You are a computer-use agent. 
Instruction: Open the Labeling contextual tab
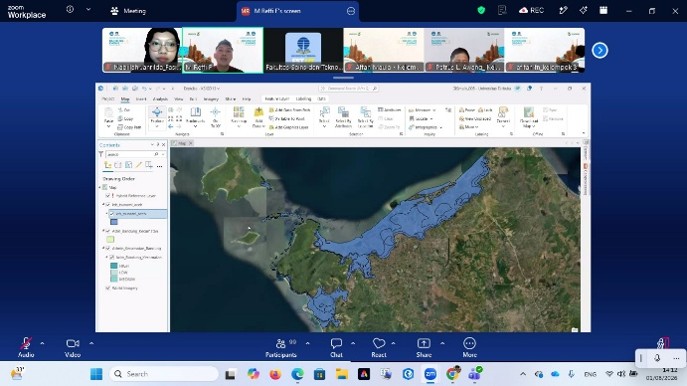pos(303,99)
